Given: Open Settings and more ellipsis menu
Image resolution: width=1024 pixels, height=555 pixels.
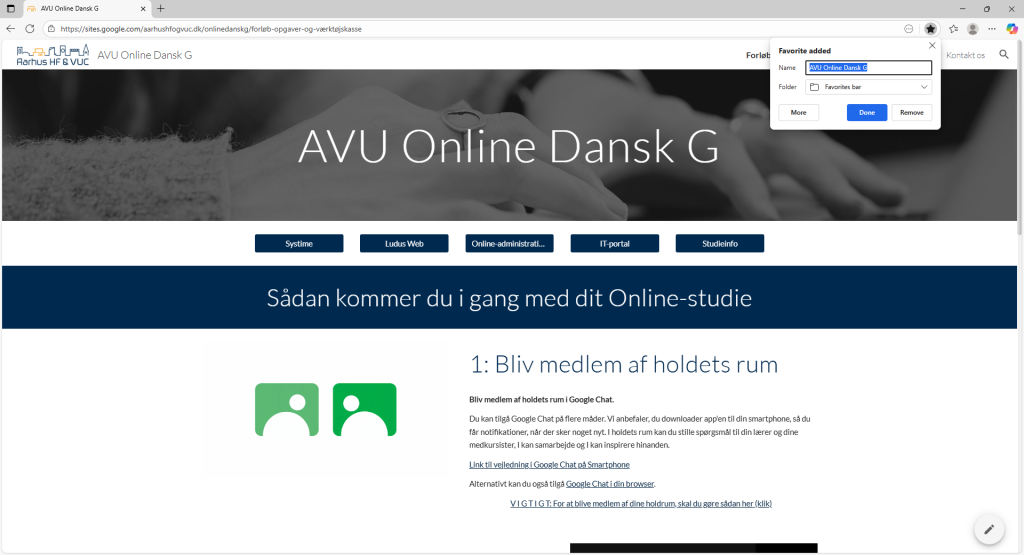Looking at the screenshot, I should pyautogui.click(x=992, y=29).
